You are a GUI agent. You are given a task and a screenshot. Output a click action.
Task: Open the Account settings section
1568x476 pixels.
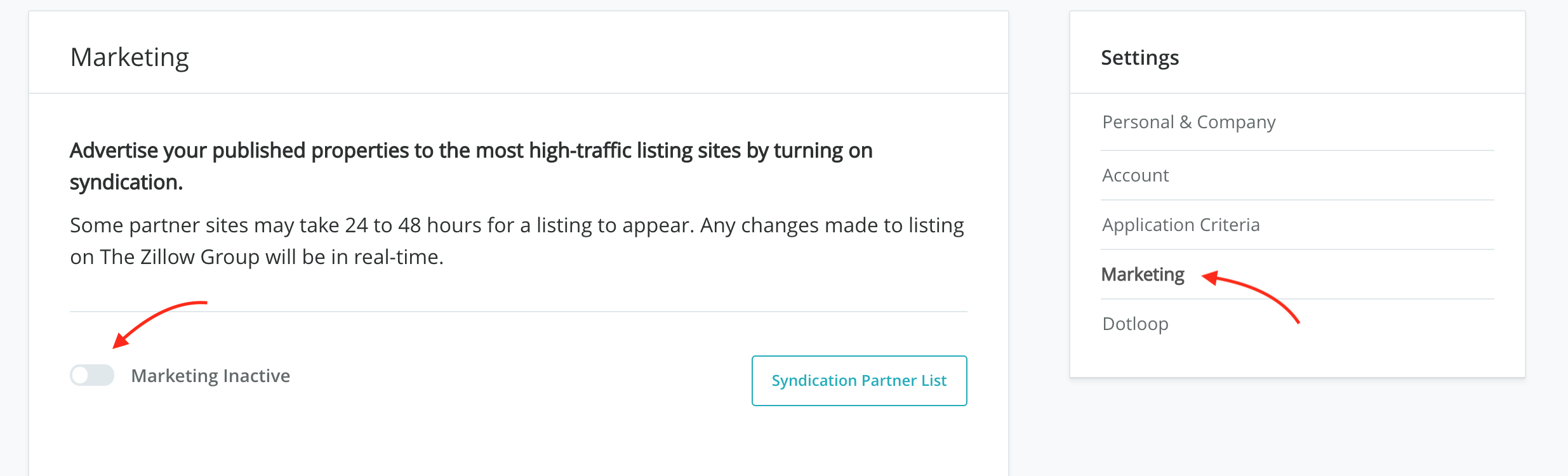click(1135, 175)
